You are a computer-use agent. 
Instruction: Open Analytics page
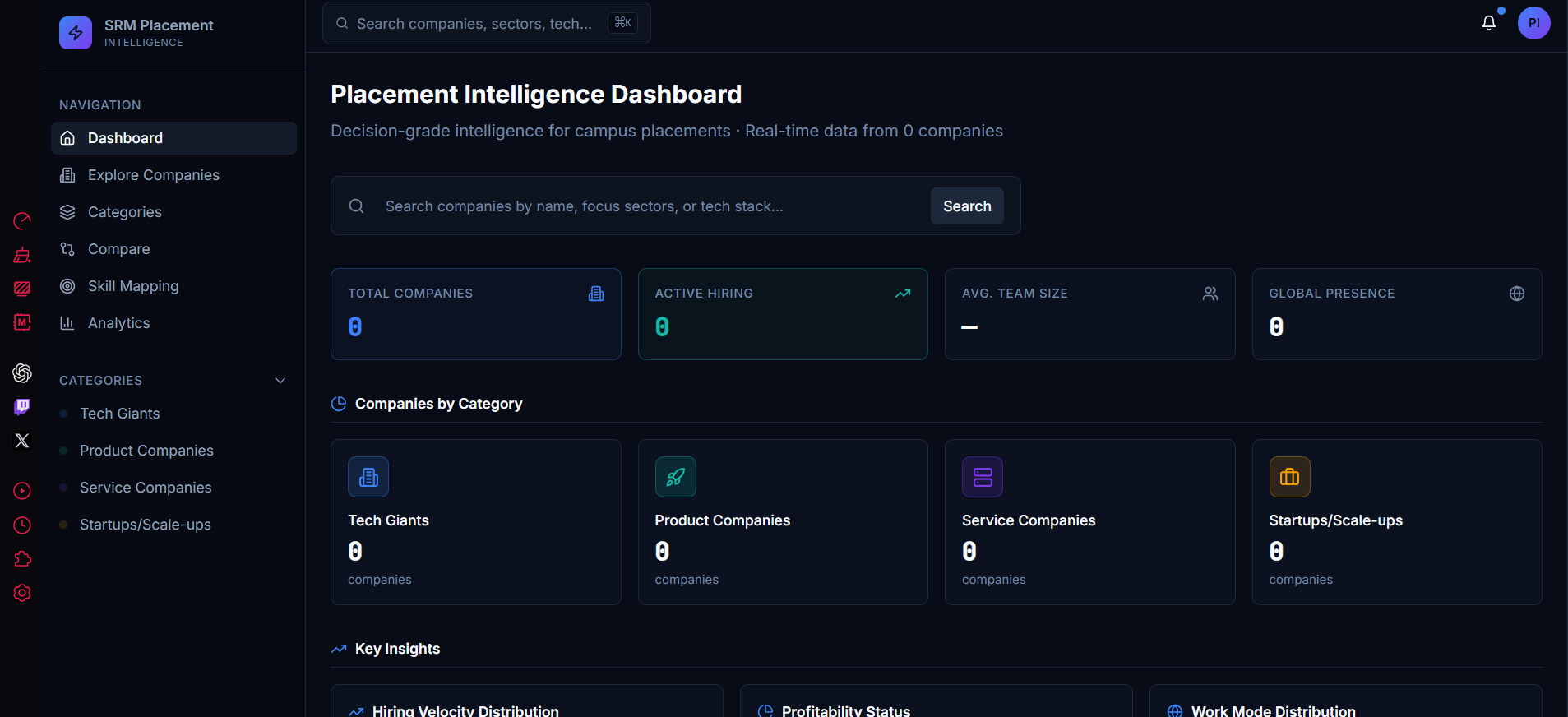(x=173, y=323)
